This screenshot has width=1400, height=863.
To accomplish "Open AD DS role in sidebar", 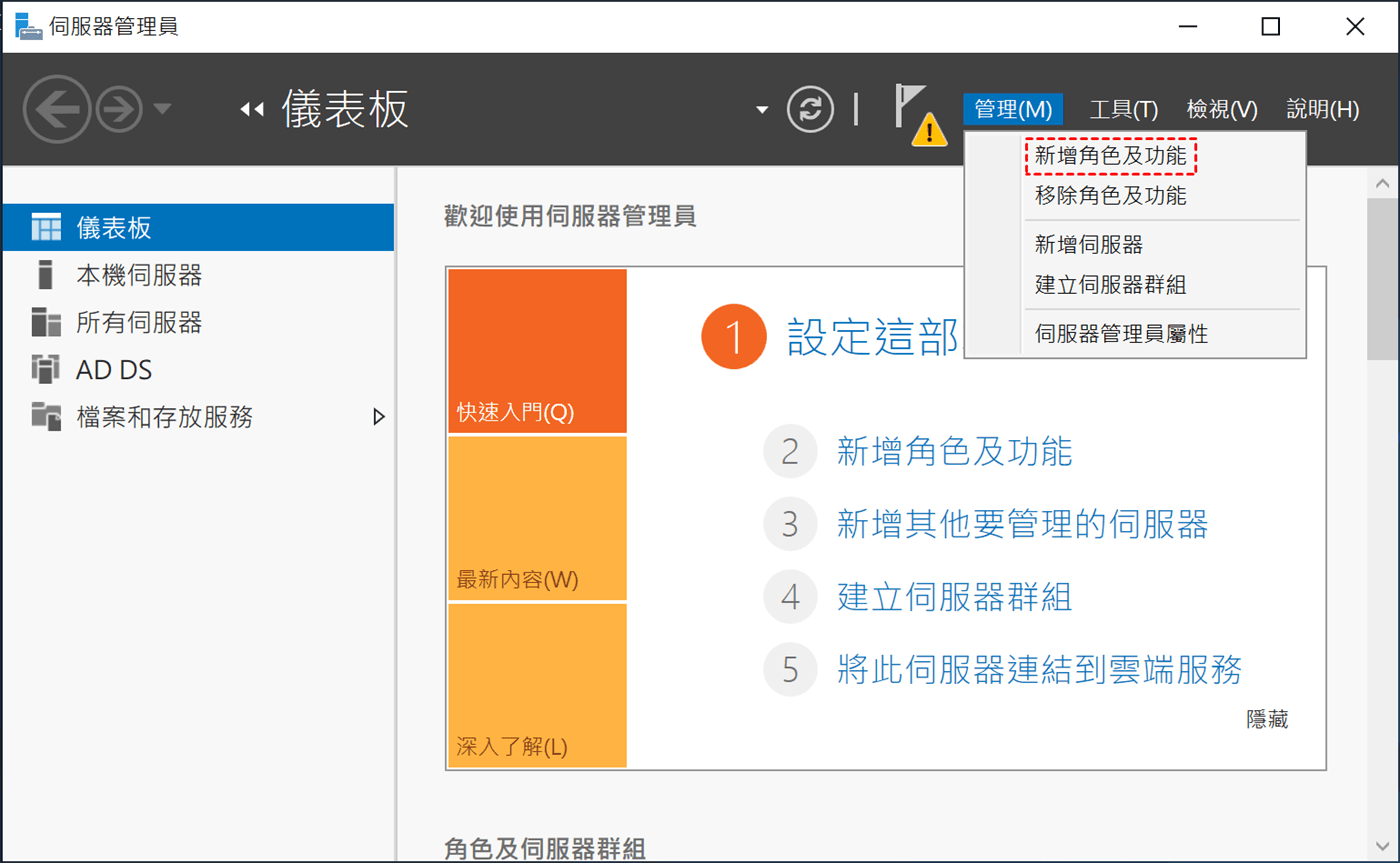I will coord(114,370).
